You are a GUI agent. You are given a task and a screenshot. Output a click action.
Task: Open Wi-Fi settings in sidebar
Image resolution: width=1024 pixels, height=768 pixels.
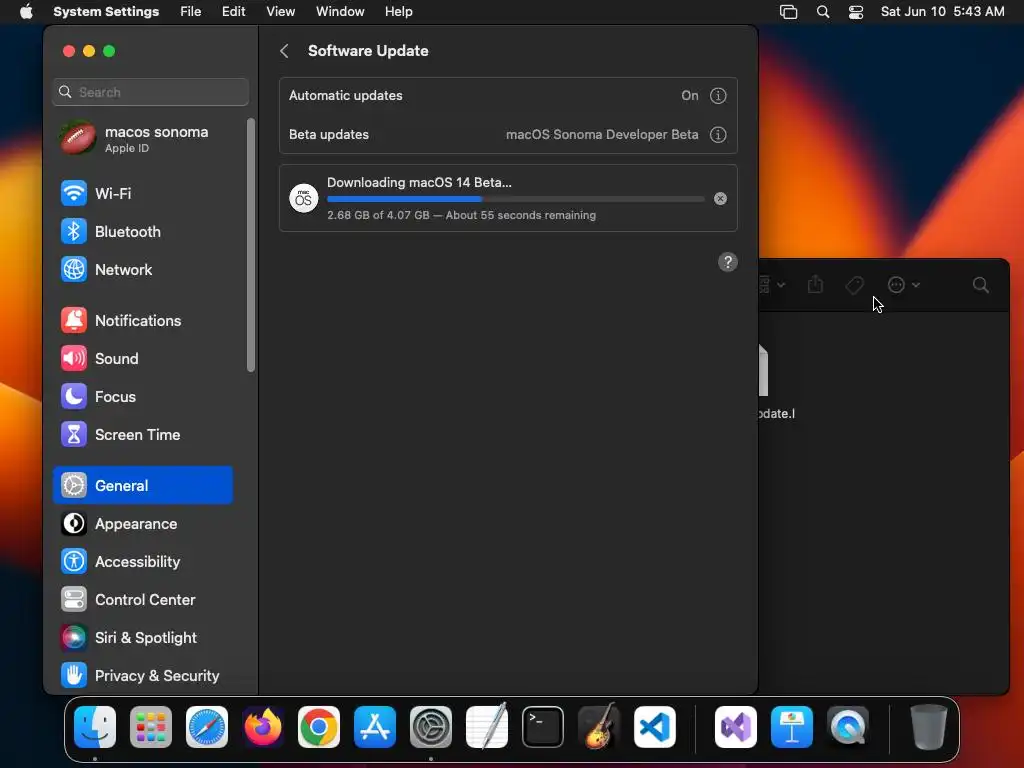click(x=142, y=193)
